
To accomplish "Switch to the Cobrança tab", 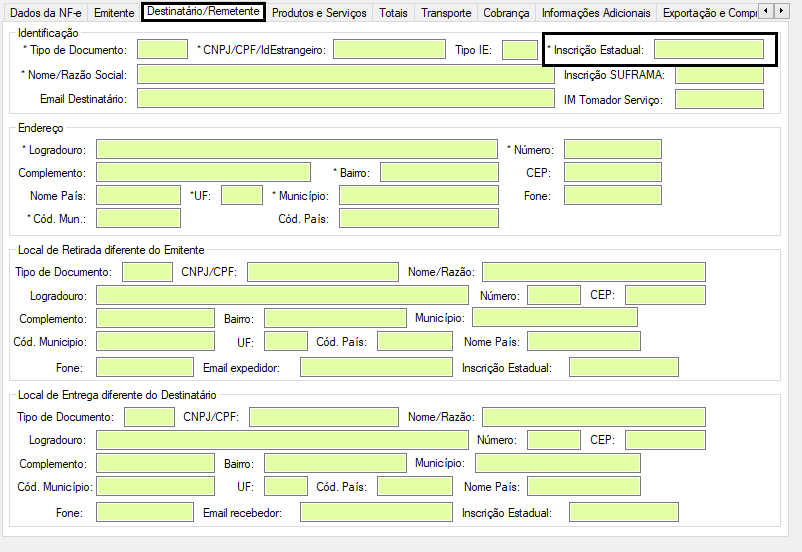I will point(506,12).
